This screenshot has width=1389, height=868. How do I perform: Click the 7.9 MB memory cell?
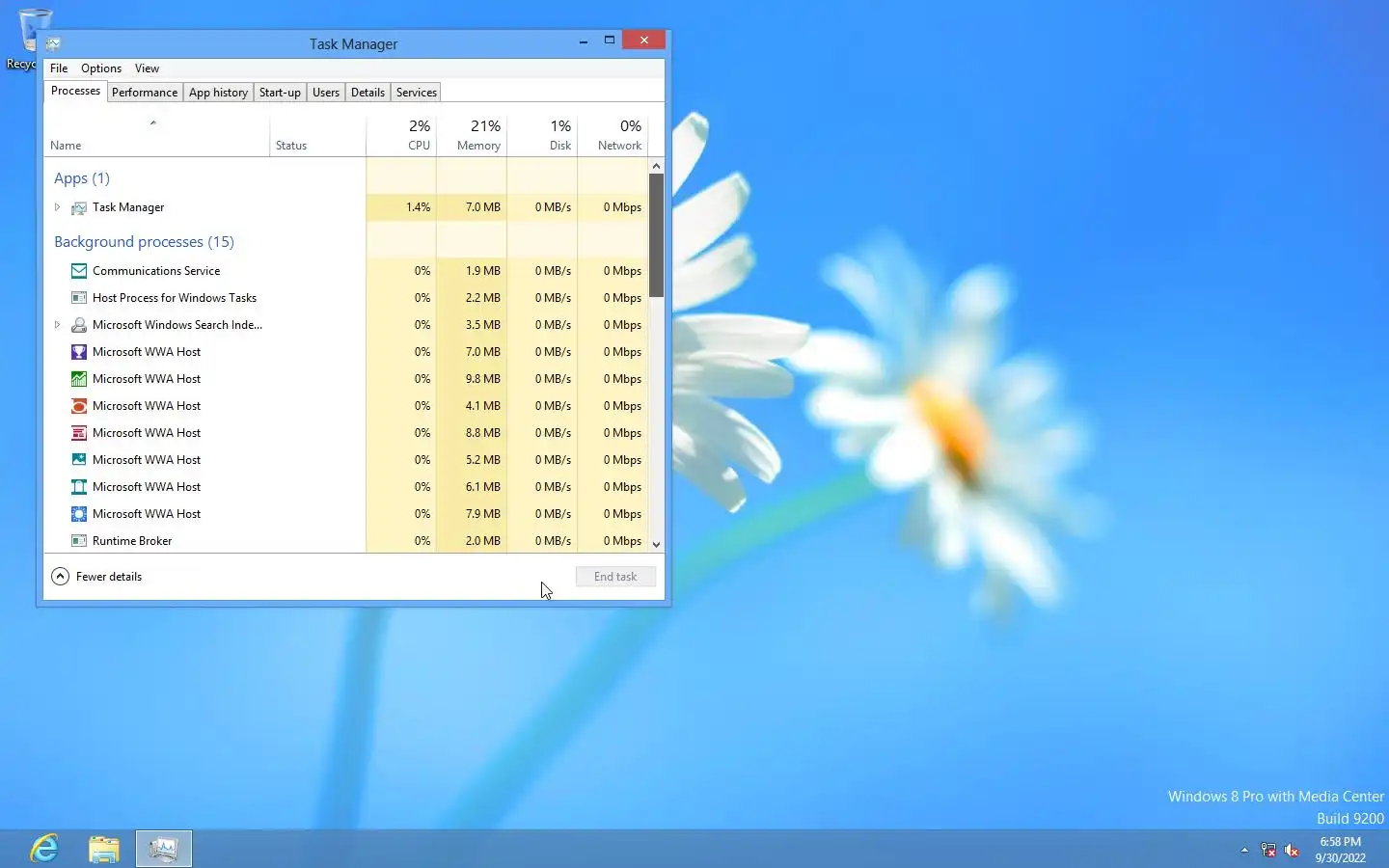(x=472, y=514)
